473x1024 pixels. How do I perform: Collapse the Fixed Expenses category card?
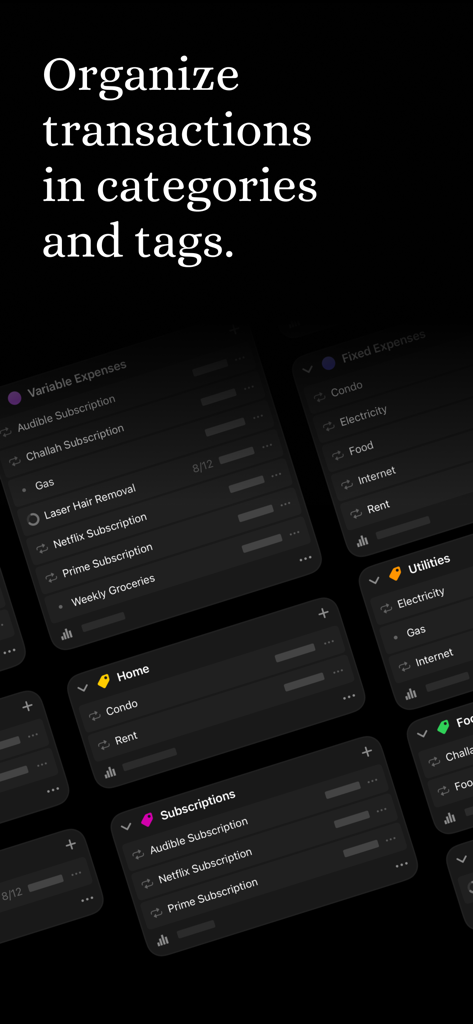(x=308, y=369)
